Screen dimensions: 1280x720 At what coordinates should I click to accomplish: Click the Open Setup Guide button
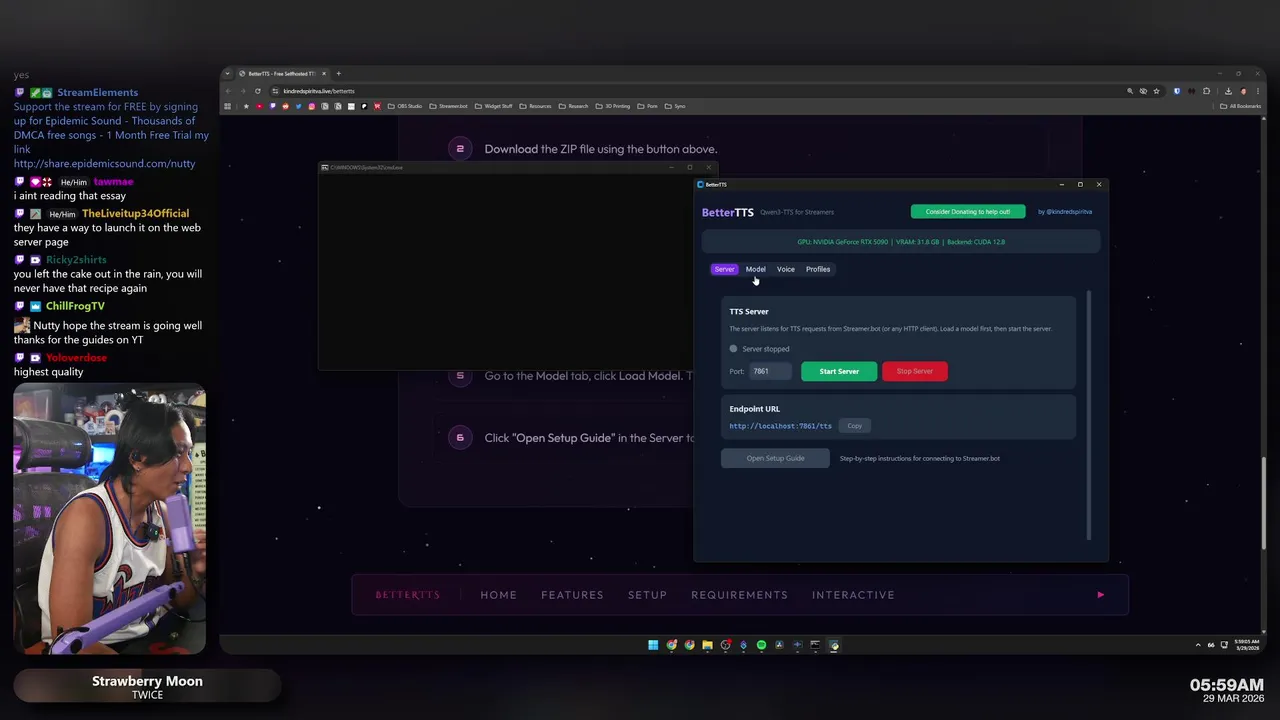pyautogui.click(x=775, y=458)
